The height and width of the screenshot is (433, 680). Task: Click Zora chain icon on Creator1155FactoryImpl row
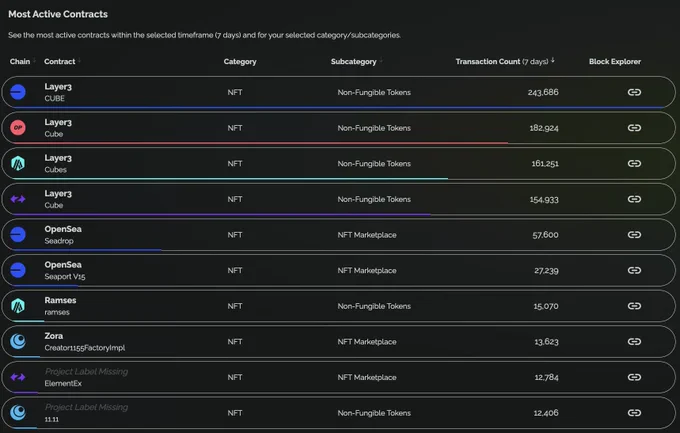click(x=18, y=341)
